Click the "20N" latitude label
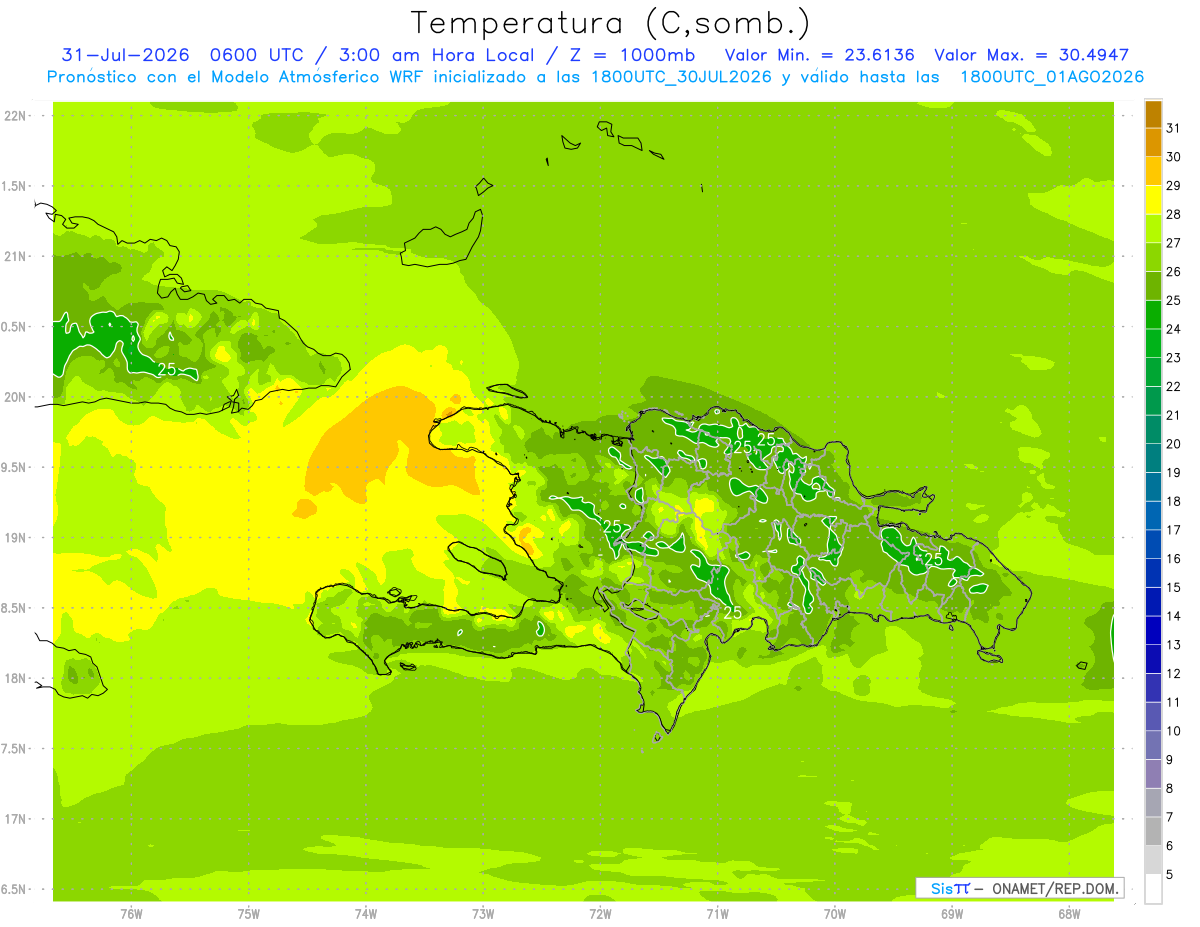 coord(15,397)
